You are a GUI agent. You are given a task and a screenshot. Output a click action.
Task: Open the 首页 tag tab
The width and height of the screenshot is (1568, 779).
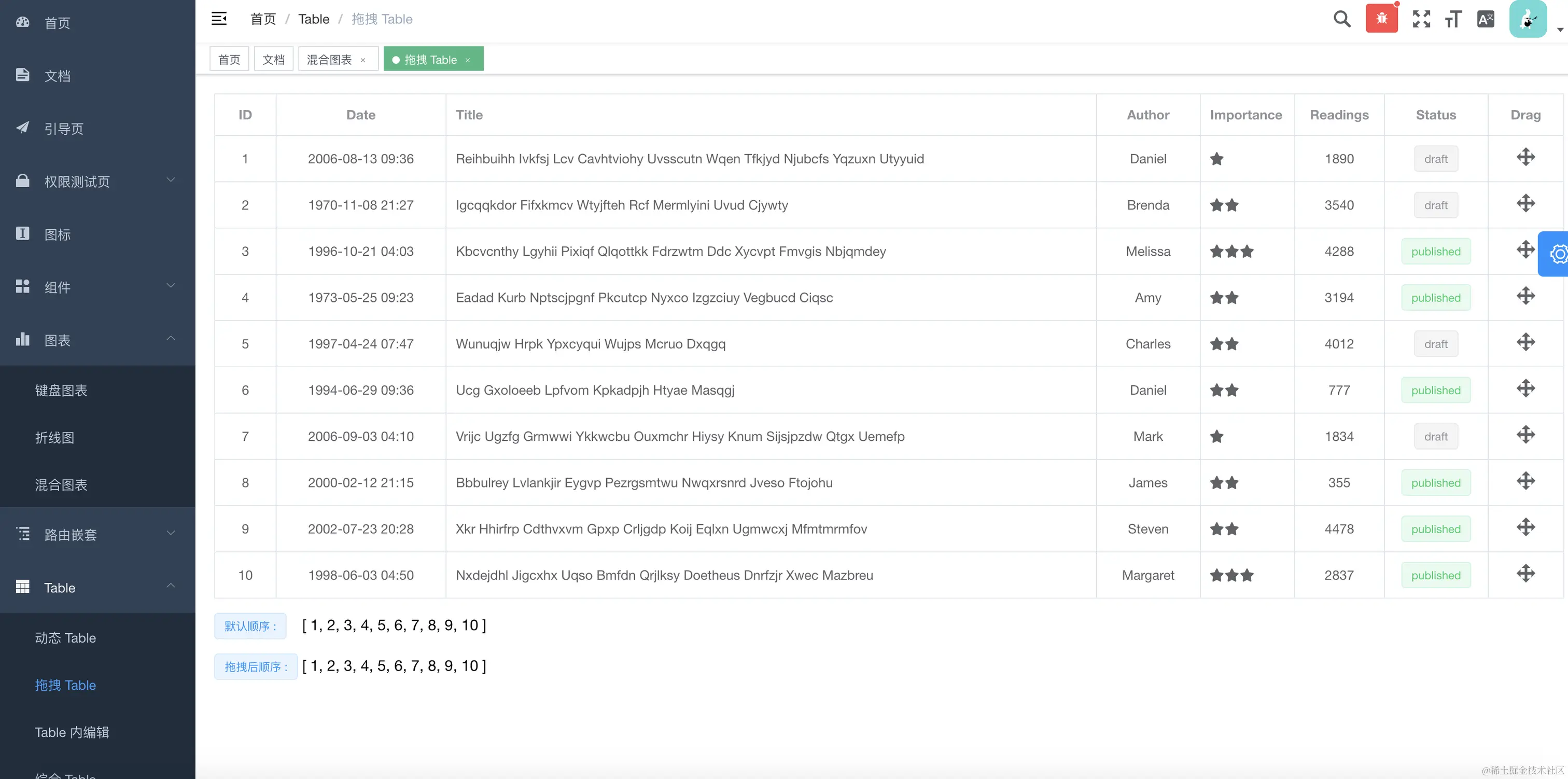[x=229, y=59]
